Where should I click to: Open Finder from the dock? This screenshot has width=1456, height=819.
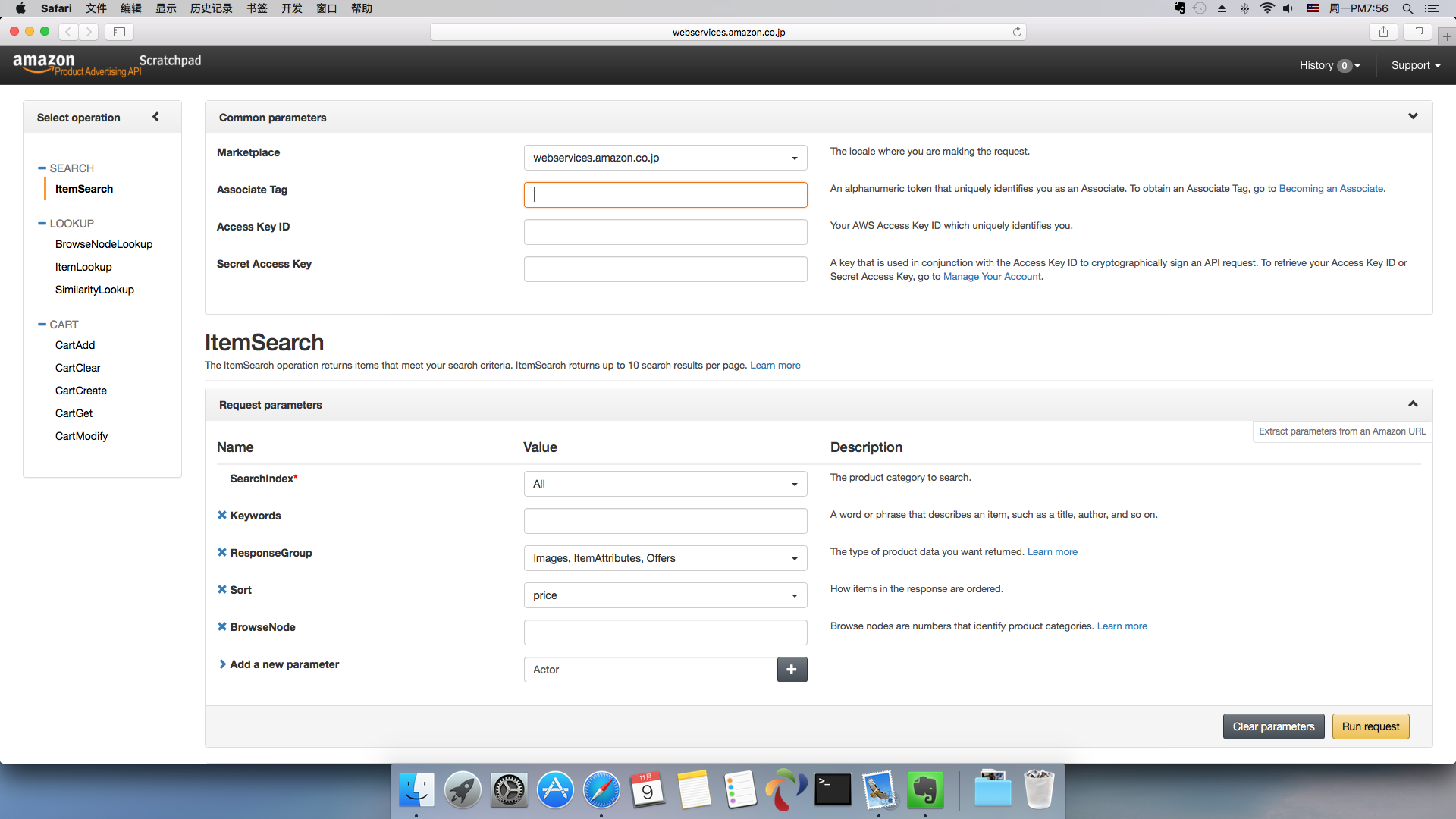(416, 790)
